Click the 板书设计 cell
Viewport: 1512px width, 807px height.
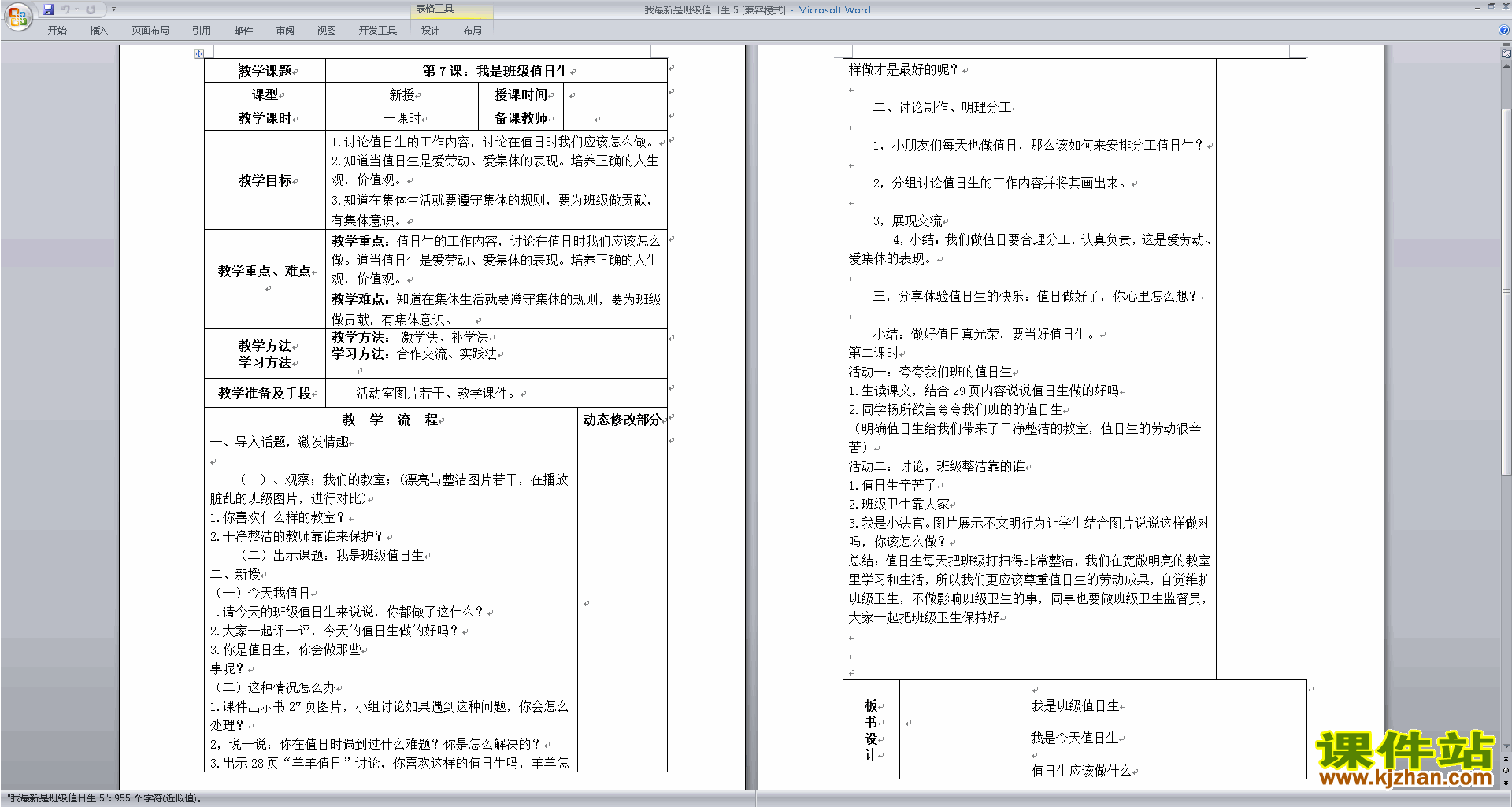871,730
